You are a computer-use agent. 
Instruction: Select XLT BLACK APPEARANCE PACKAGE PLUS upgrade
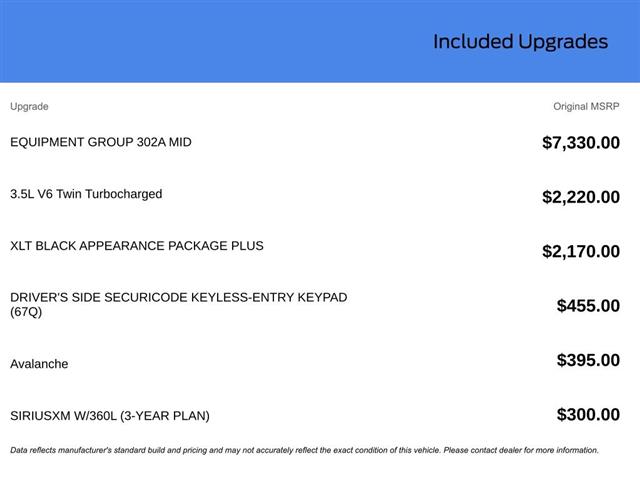click(137, 245)
